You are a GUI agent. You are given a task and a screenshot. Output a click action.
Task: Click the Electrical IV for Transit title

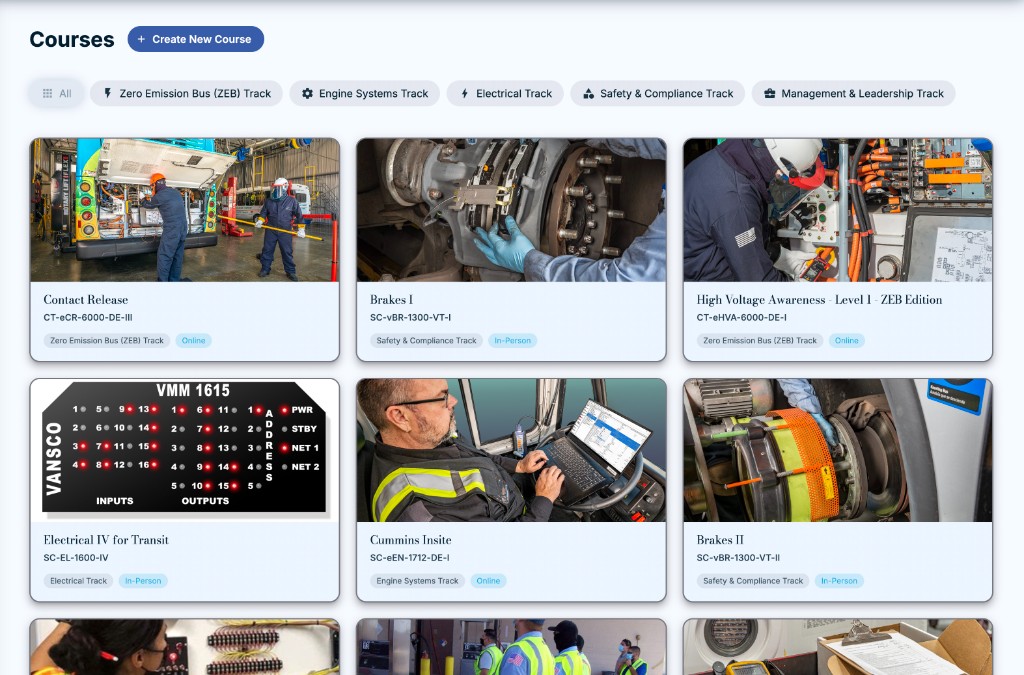[x=106, y=540]
